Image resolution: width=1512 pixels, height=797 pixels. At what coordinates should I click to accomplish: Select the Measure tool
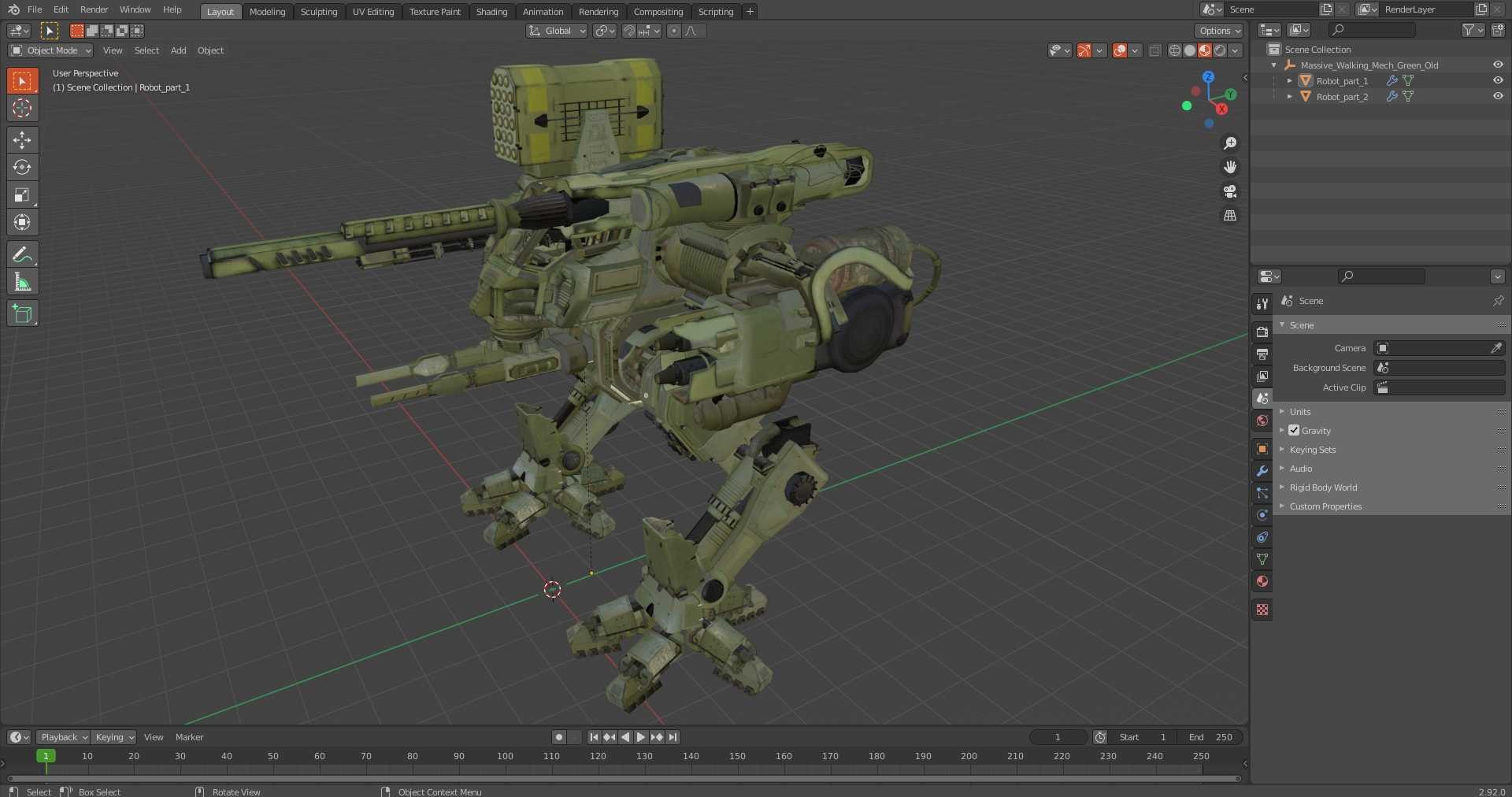[22, 282]
